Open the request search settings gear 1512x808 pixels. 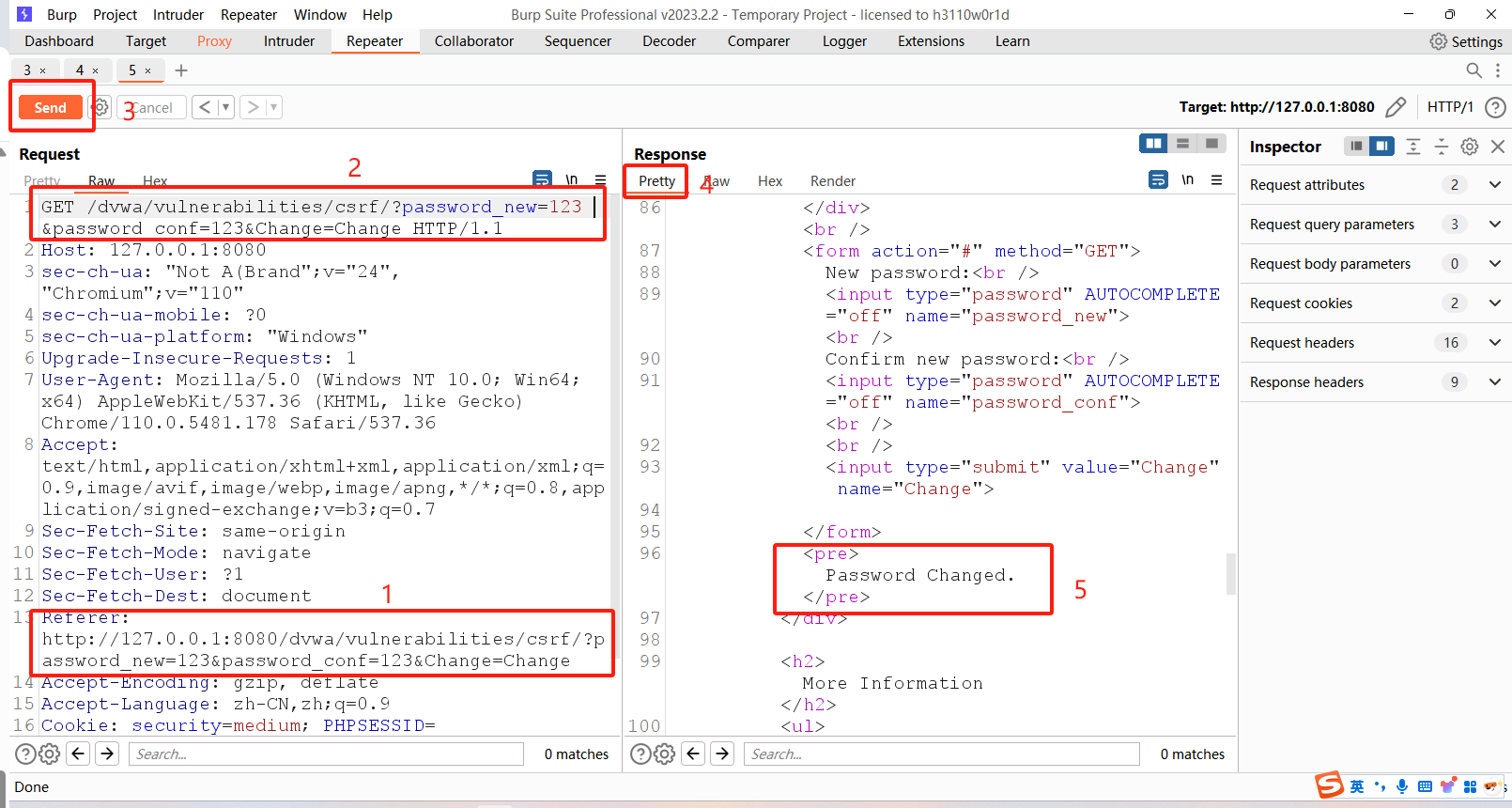(x=50, y=754)
